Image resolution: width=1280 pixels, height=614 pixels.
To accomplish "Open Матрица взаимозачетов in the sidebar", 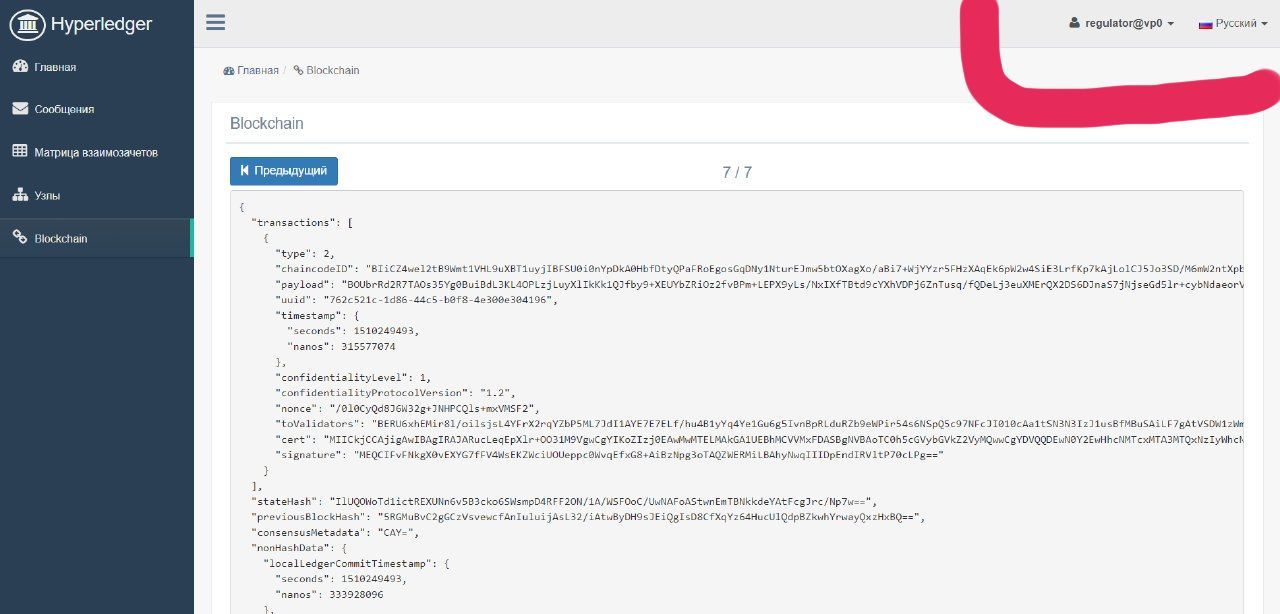I will [x=97, y=152].
